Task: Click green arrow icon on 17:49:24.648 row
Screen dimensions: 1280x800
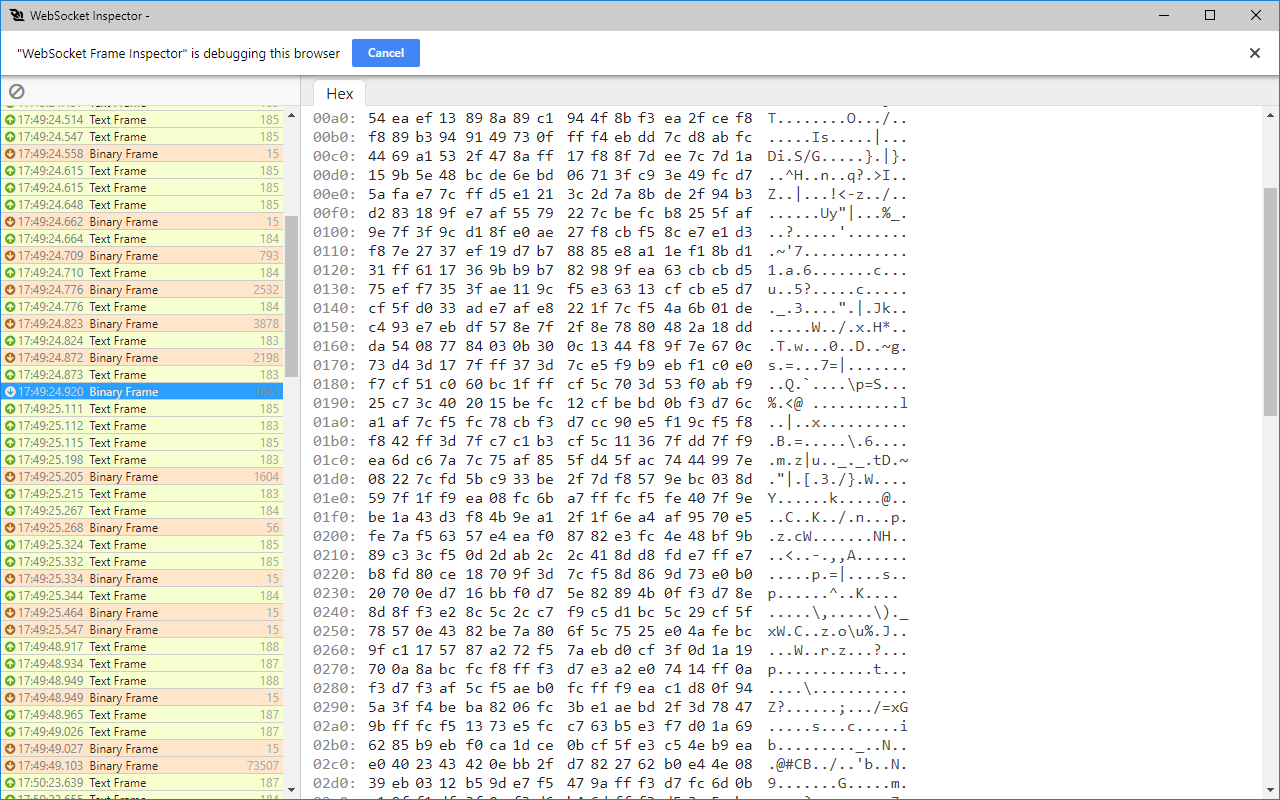Action: (10, 205)
